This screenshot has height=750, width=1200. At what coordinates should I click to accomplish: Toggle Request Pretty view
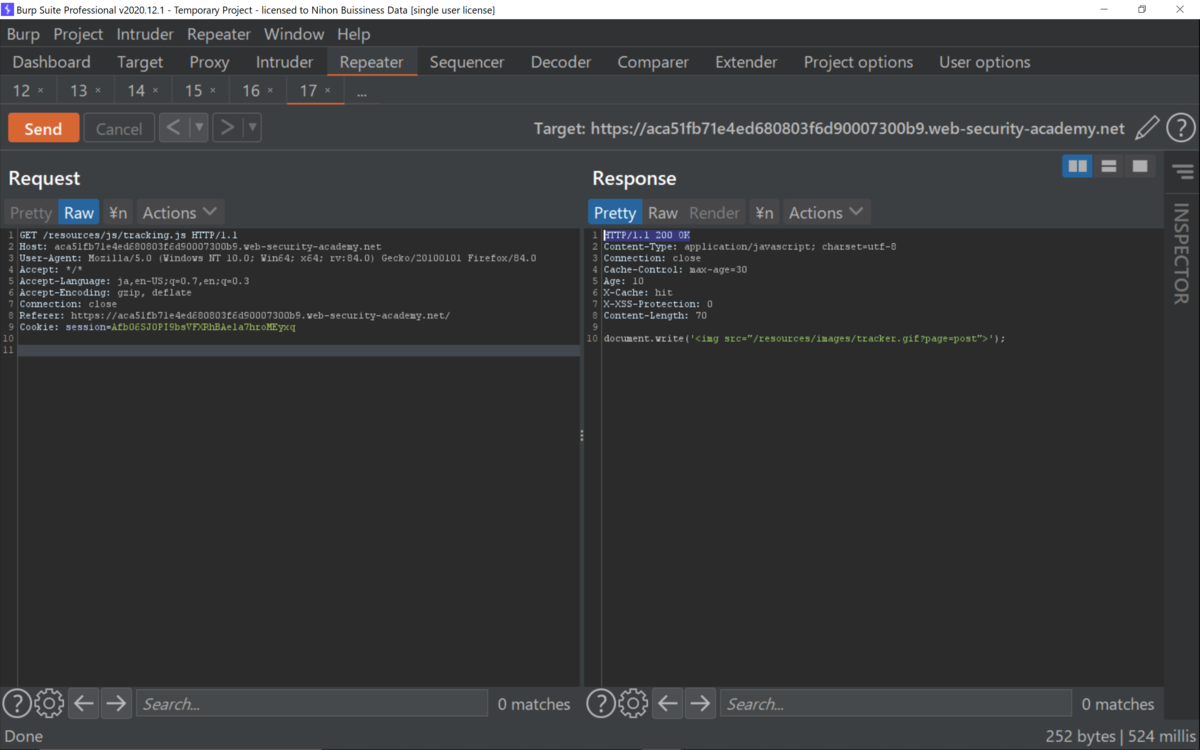click(x=31, y=212)
